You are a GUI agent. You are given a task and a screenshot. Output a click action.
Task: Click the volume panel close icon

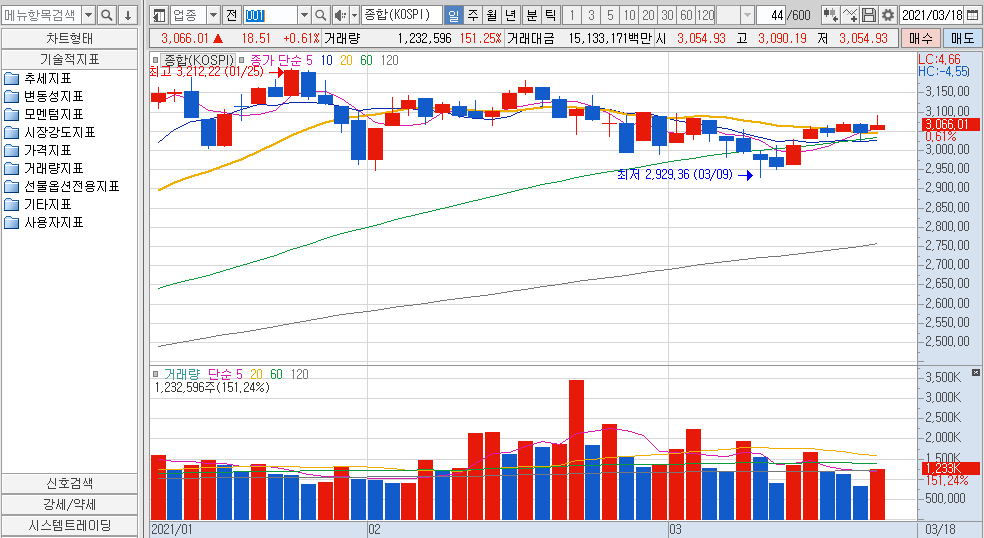[x=976, y=373]
